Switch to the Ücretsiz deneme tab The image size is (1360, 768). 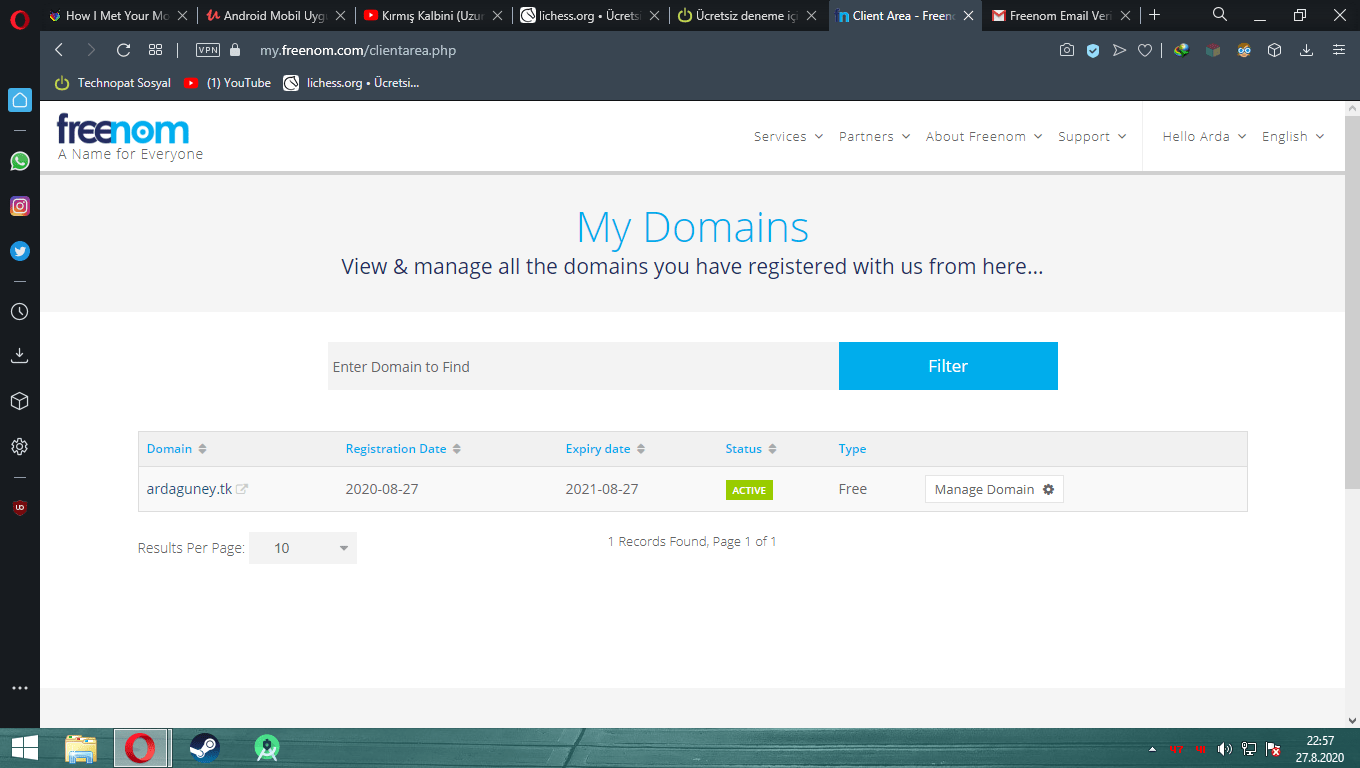point(748,16)
